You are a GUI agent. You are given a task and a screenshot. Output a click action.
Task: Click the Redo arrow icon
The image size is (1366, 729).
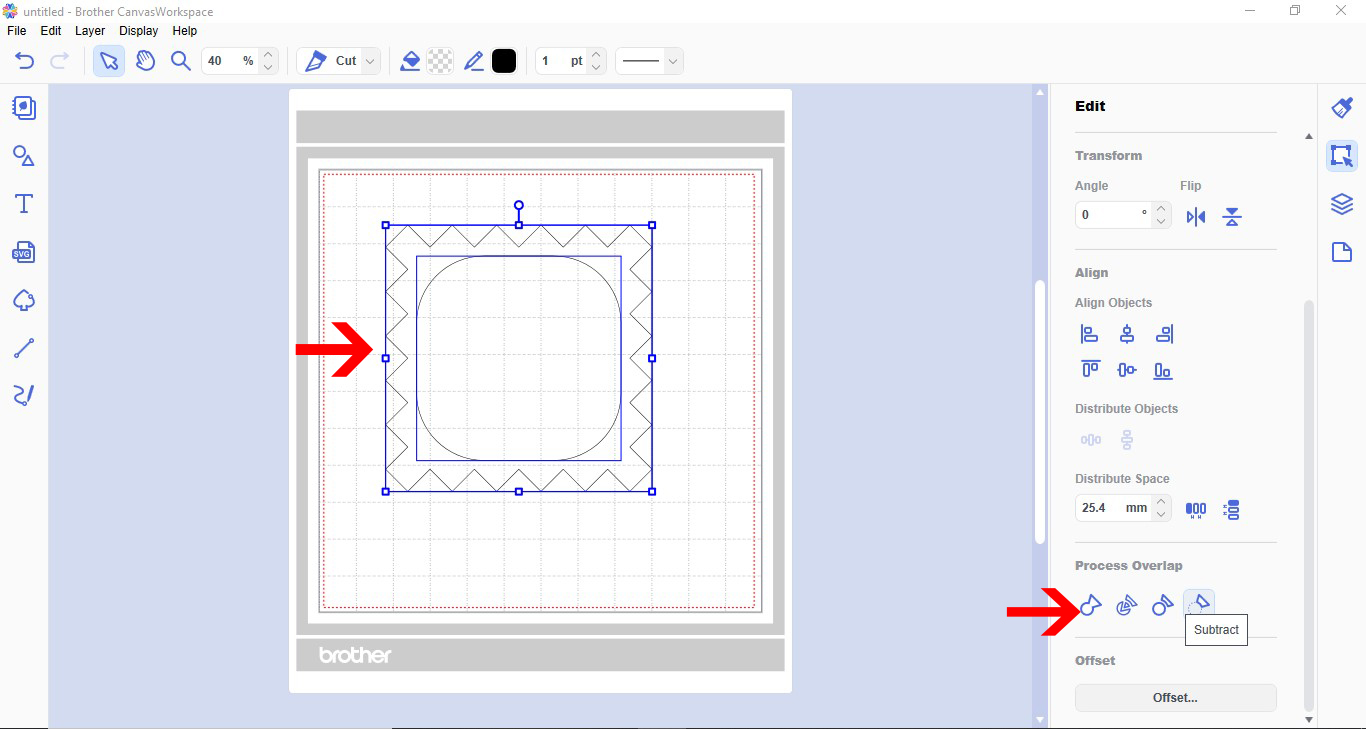(59, 61)
